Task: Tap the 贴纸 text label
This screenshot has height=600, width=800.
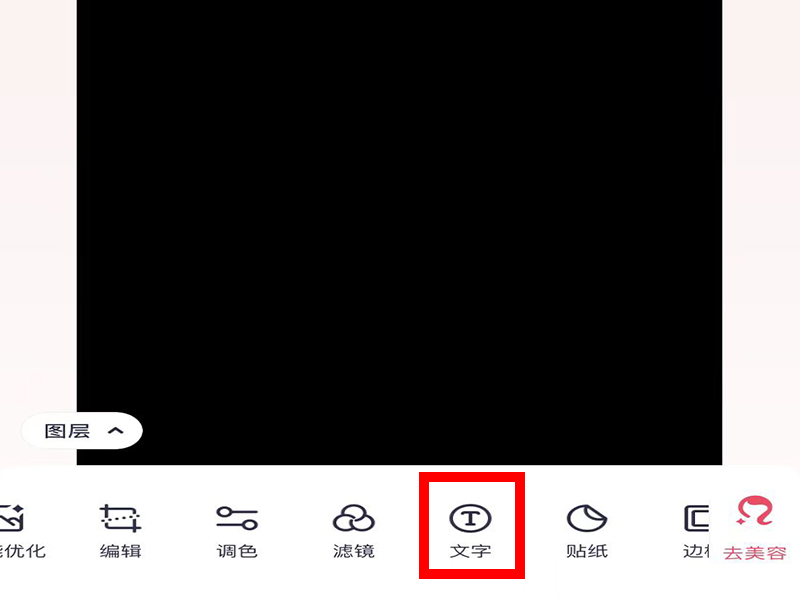Action: tap(587, 552)
